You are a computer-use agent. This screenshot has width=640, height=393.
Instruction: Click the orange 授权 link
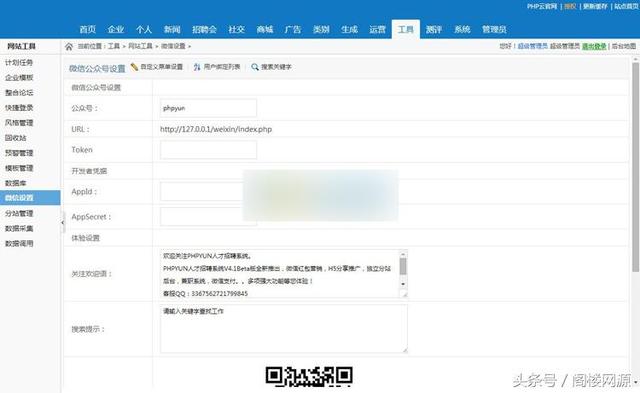coord(570,7)
